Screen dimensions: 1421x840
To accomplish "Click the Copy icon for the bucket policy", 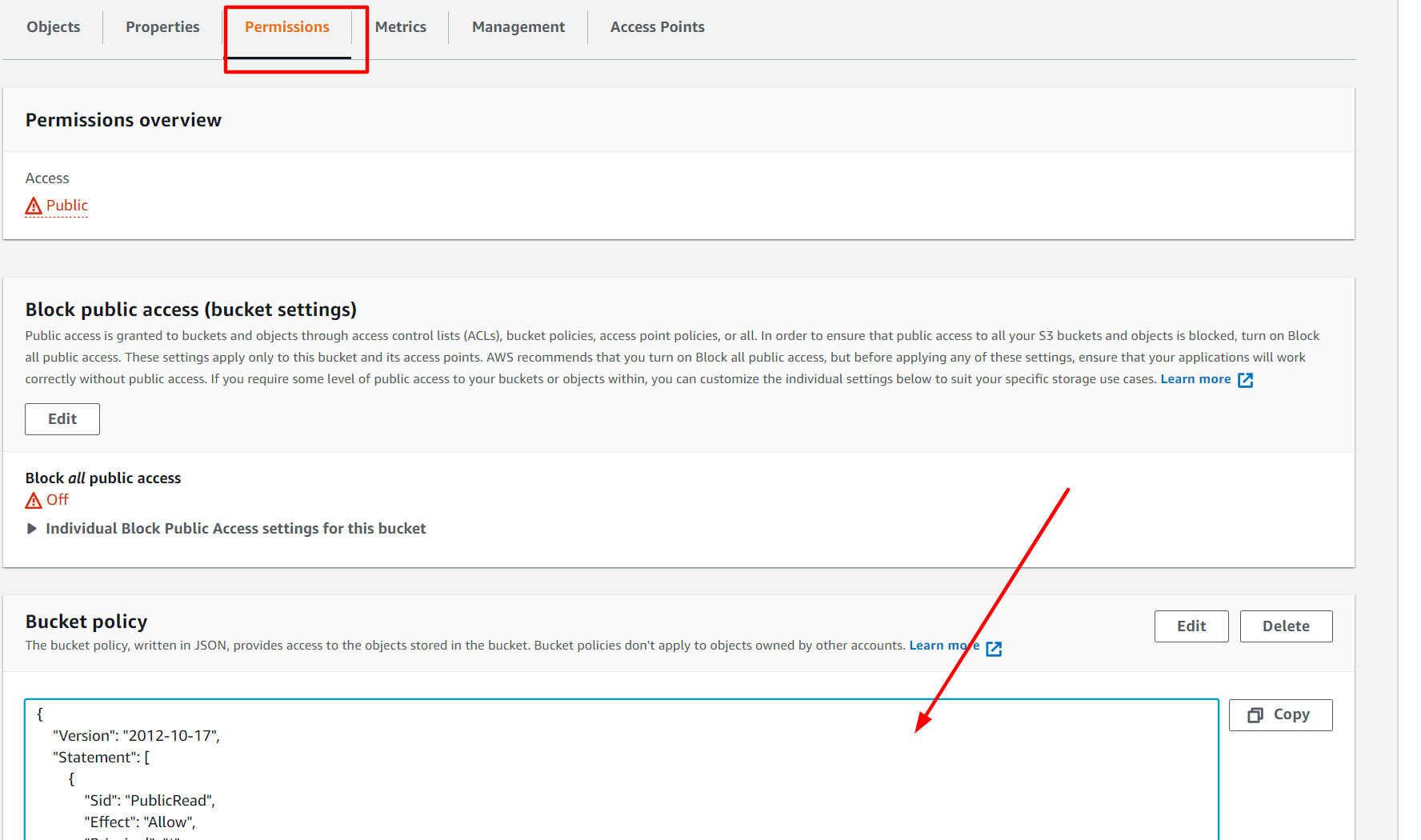I will tap(1255, 715).
